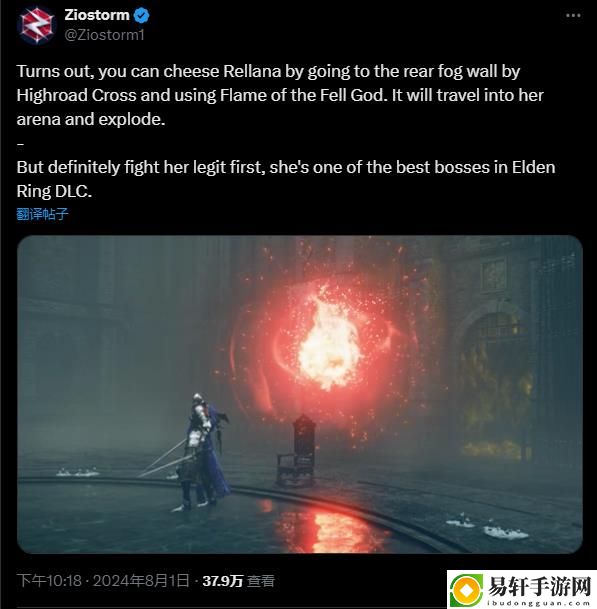
Task: Click the dark throne chair in the image
Action: click(297, 451)
